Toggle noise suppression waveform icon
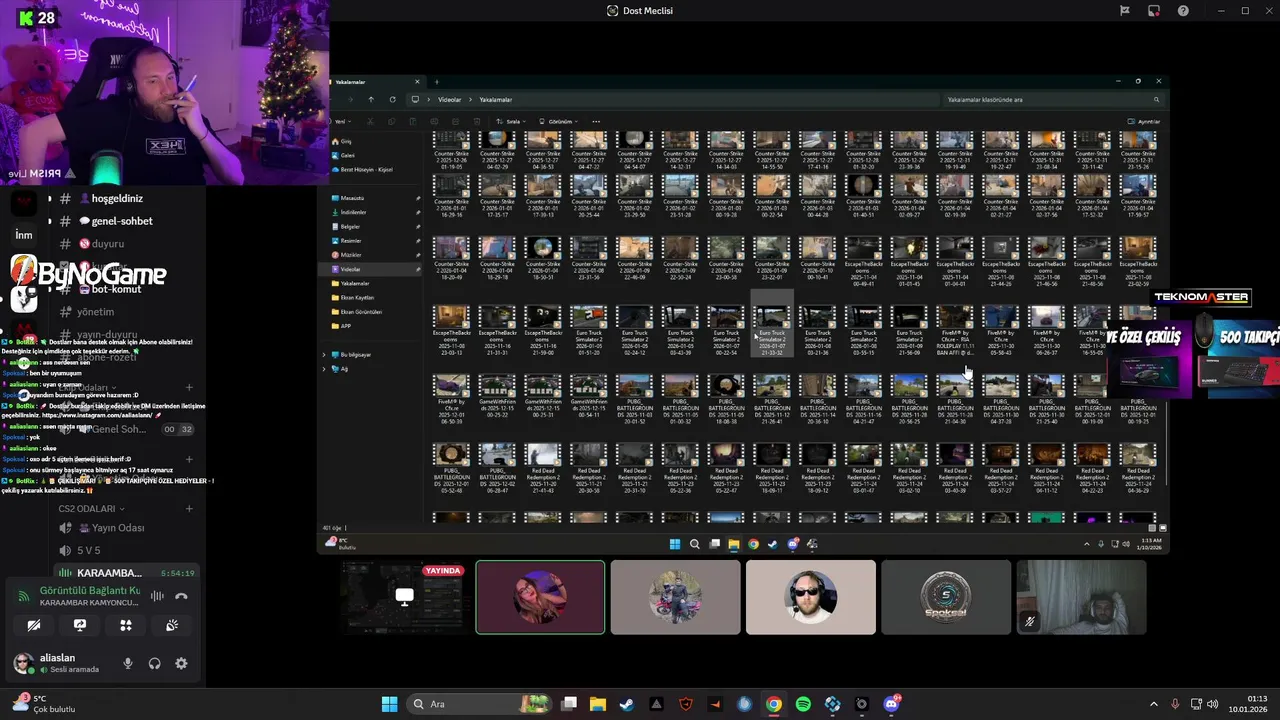Image resolution: width=1280 pixels, height=720 pixels. [x=157, y=596]
